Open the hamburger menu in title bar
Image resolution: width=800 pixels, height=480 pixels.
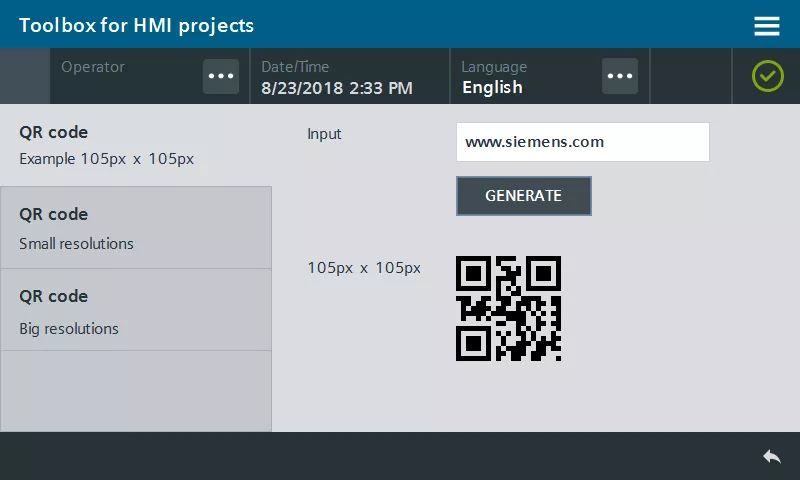tap(767, 26)
